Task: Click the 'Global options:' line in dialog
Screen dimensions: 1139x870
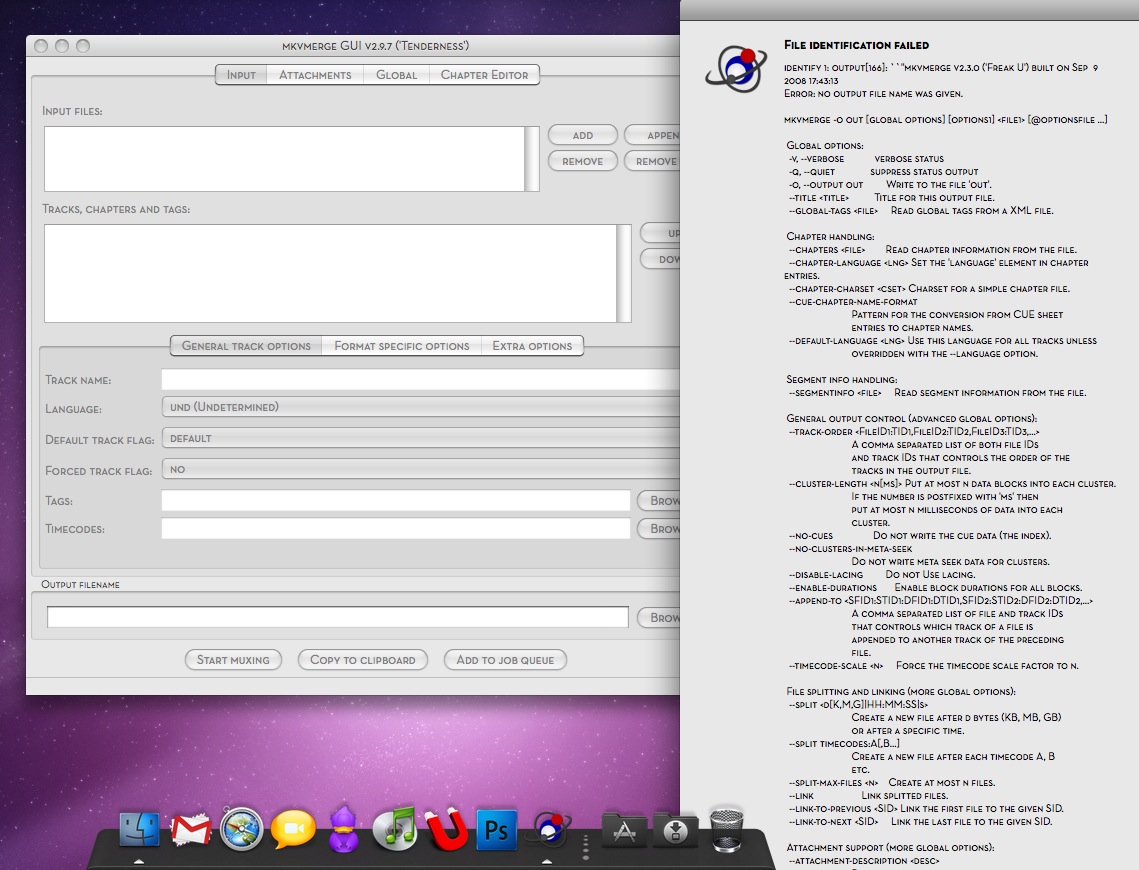Action: 824,145
